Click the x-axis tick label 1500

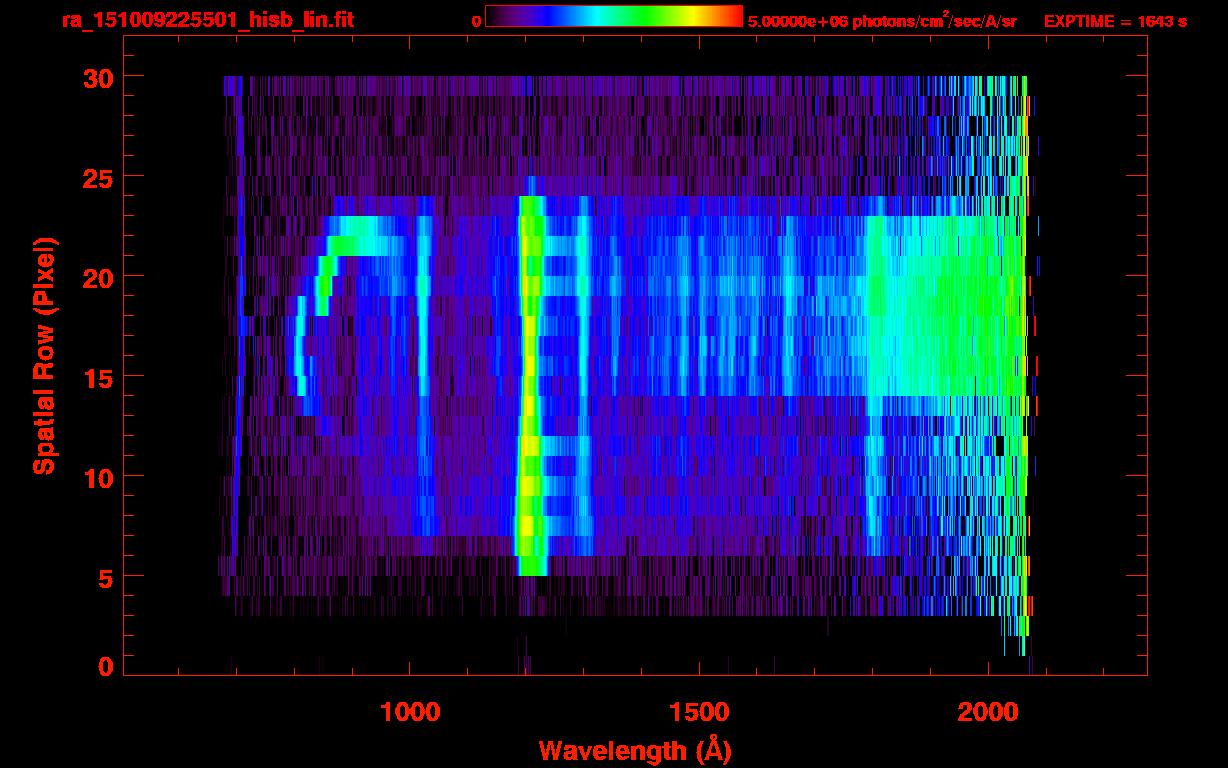pyautogui.click(x=699, y=712)
